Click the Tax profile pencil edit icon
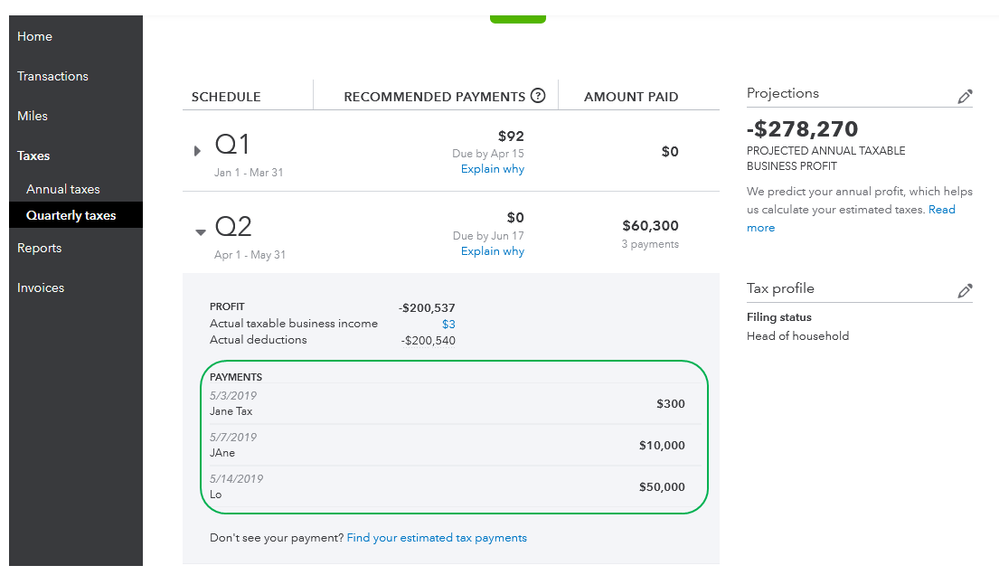 [x=964, y=290]
